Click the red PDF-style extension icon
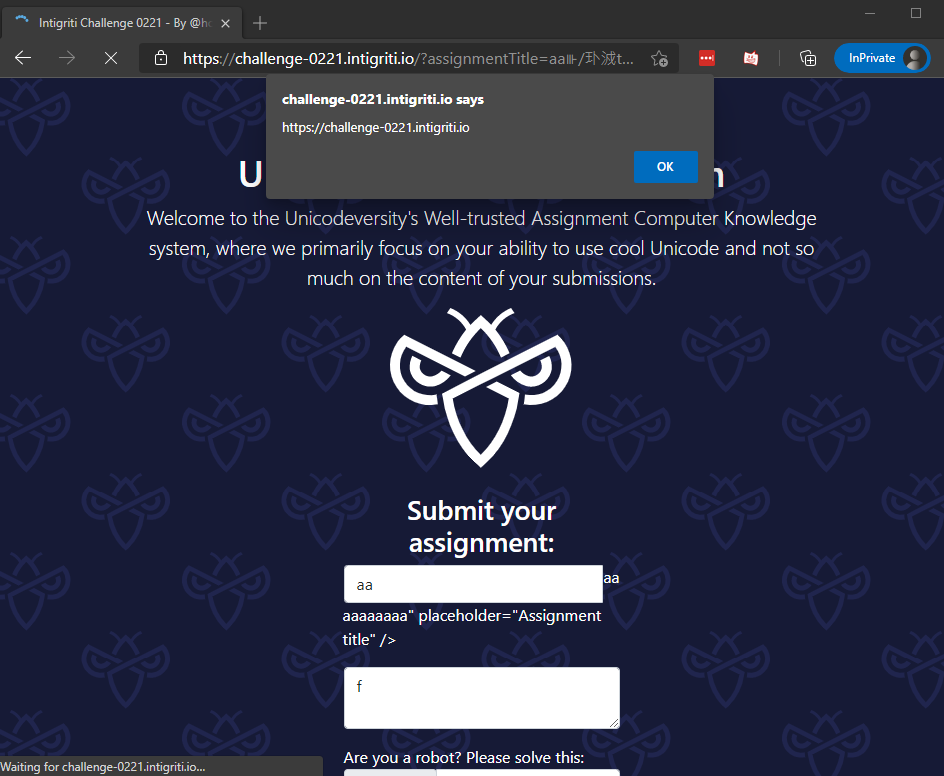 click(x=751, y=58)
